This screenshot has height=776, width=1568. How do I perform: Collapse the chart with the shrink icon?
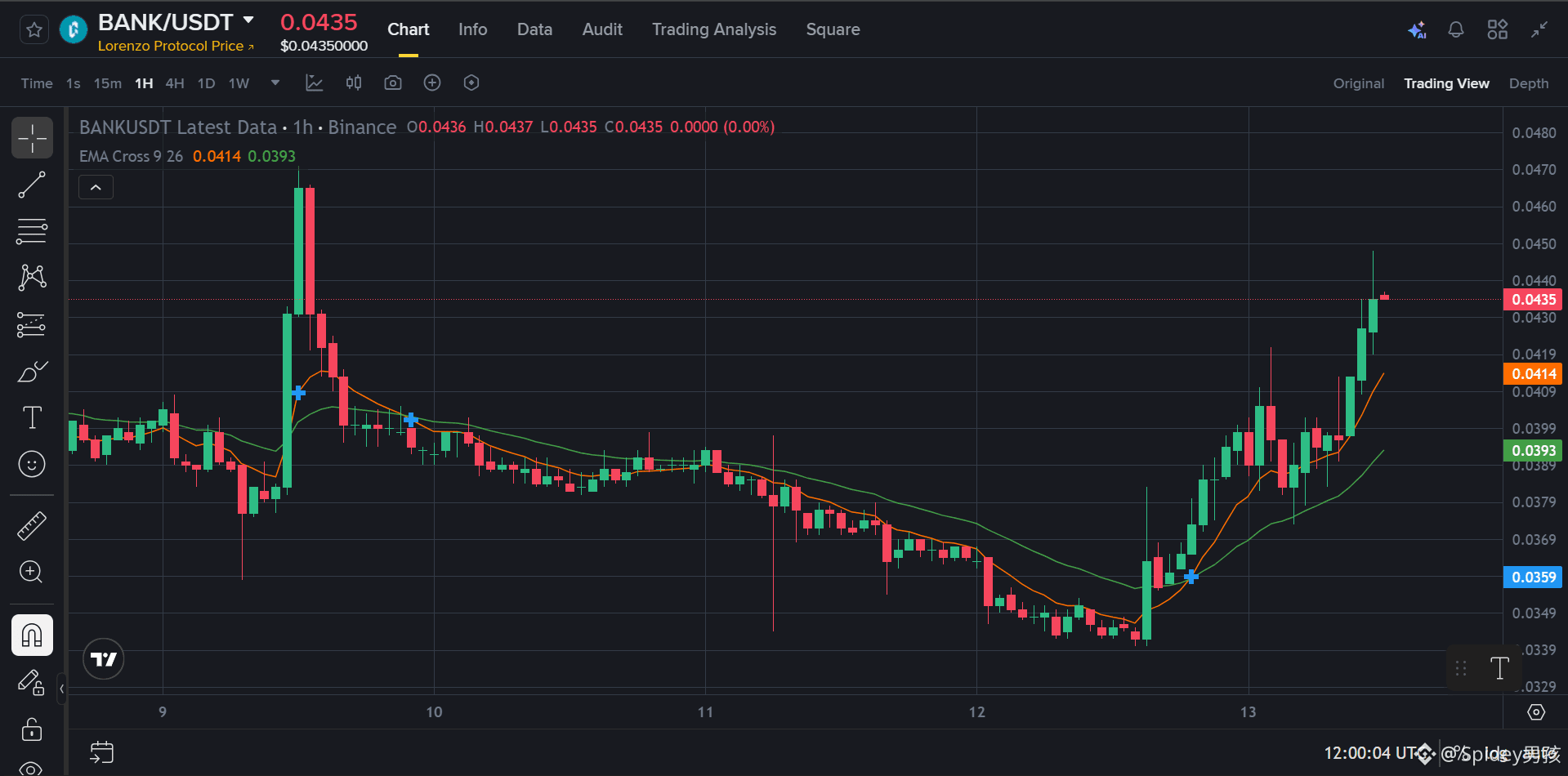(1539, 30)
